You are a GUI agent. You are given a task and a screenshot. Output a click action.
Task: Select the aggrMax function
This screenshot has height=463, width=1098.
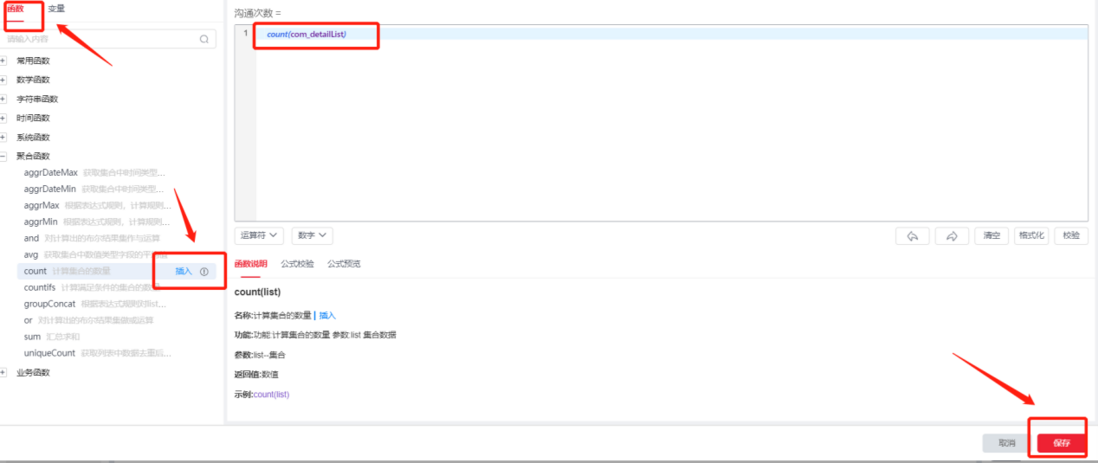[x=41, y=205]
